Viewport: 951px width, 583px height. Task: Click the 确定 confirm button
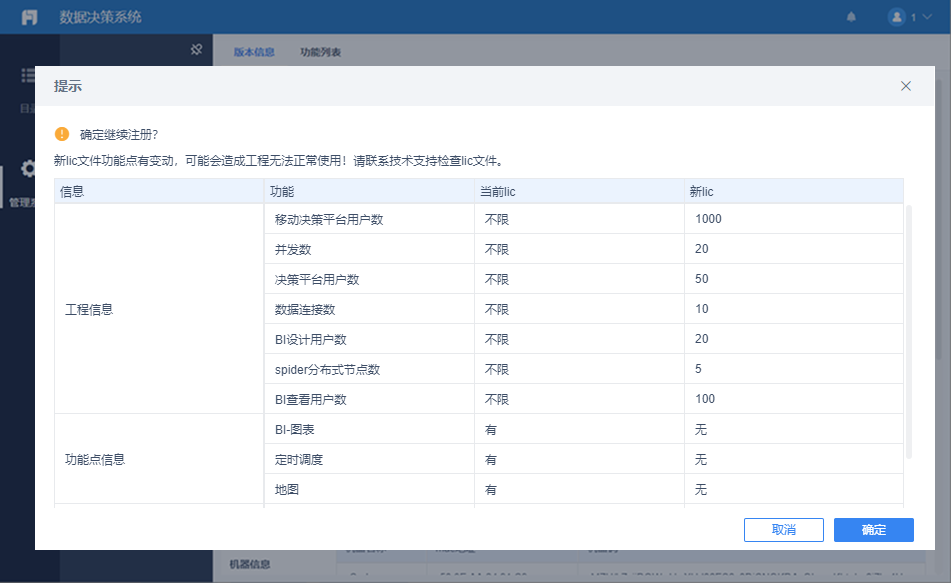pyautogui.click(x=873, y=530)
